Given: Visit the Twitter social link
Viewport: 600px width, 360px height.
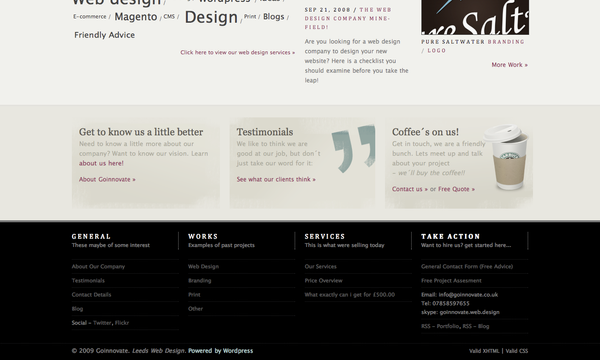Looking at the screenshot, I should pos(102,323).
